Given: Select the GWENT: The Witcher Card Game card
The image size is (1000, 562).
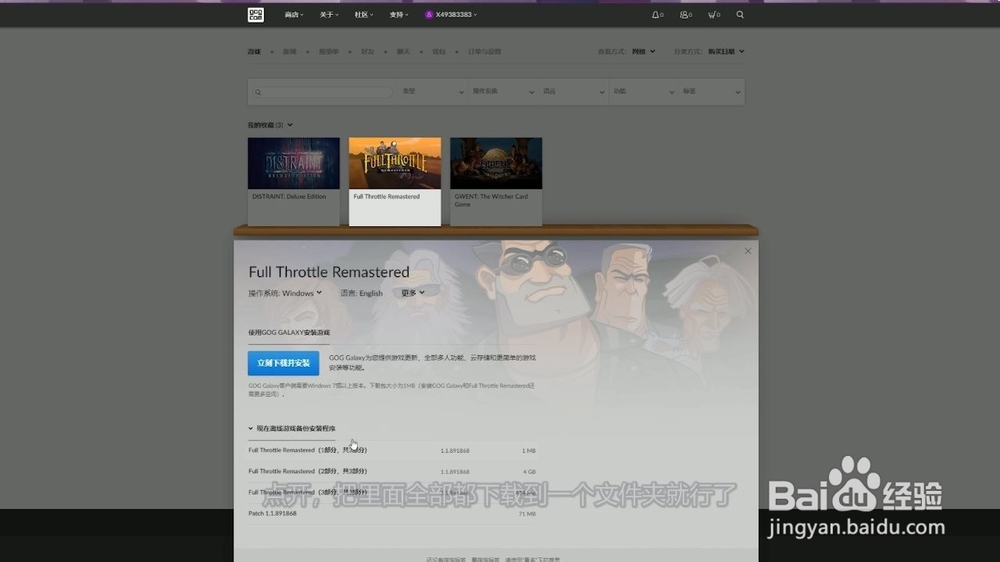Looking at the screenshot, I should pos(496,181).
